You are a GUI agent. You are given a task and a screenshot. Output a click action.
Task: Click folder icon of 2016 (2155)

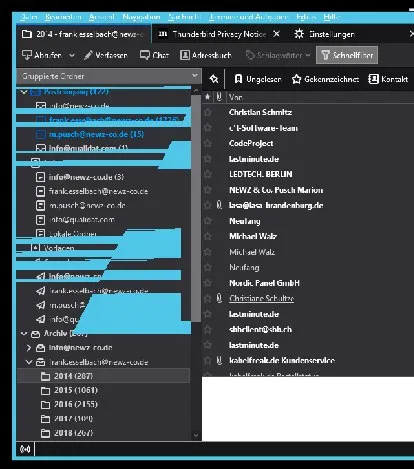[45, 405]
